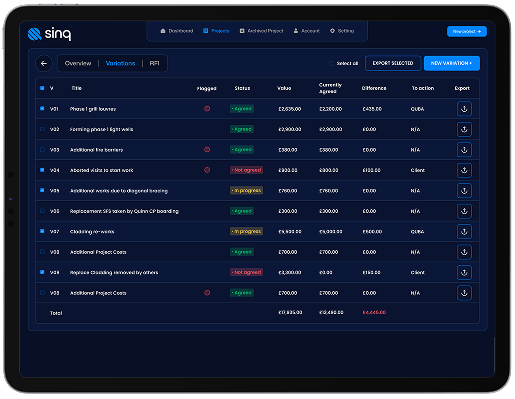
Task: Uncheck the V04 Aborted visits checkbox
Action: tap(42, 170)
